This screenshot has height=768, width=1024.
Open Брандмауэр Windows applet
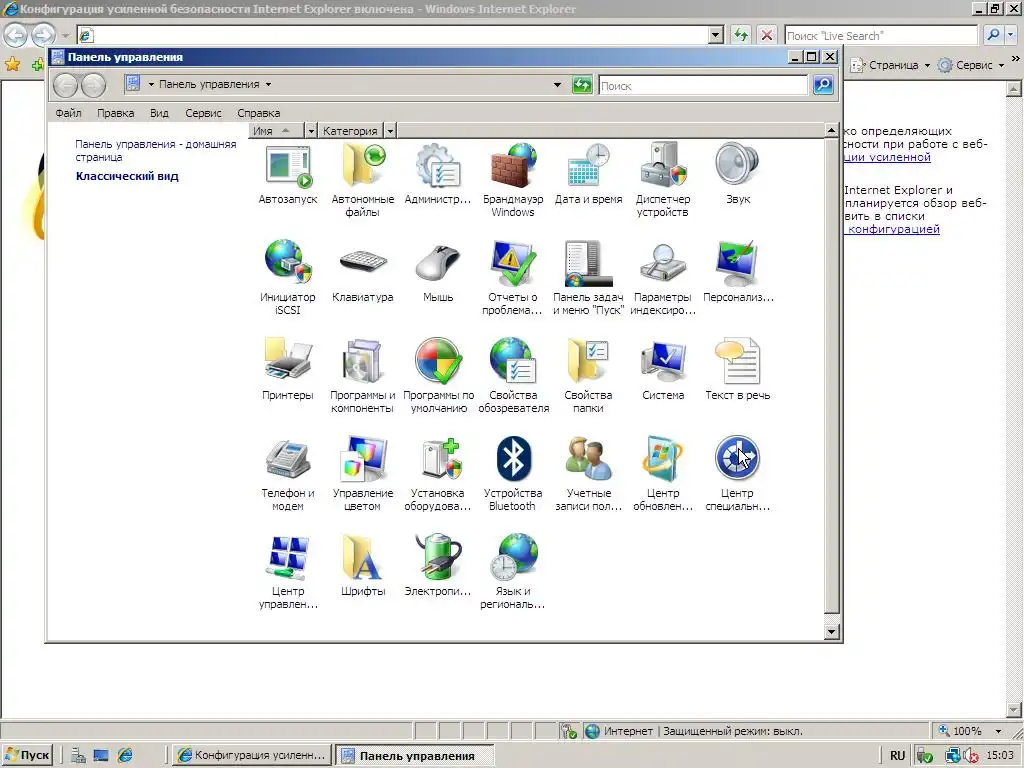coord(513,180)
